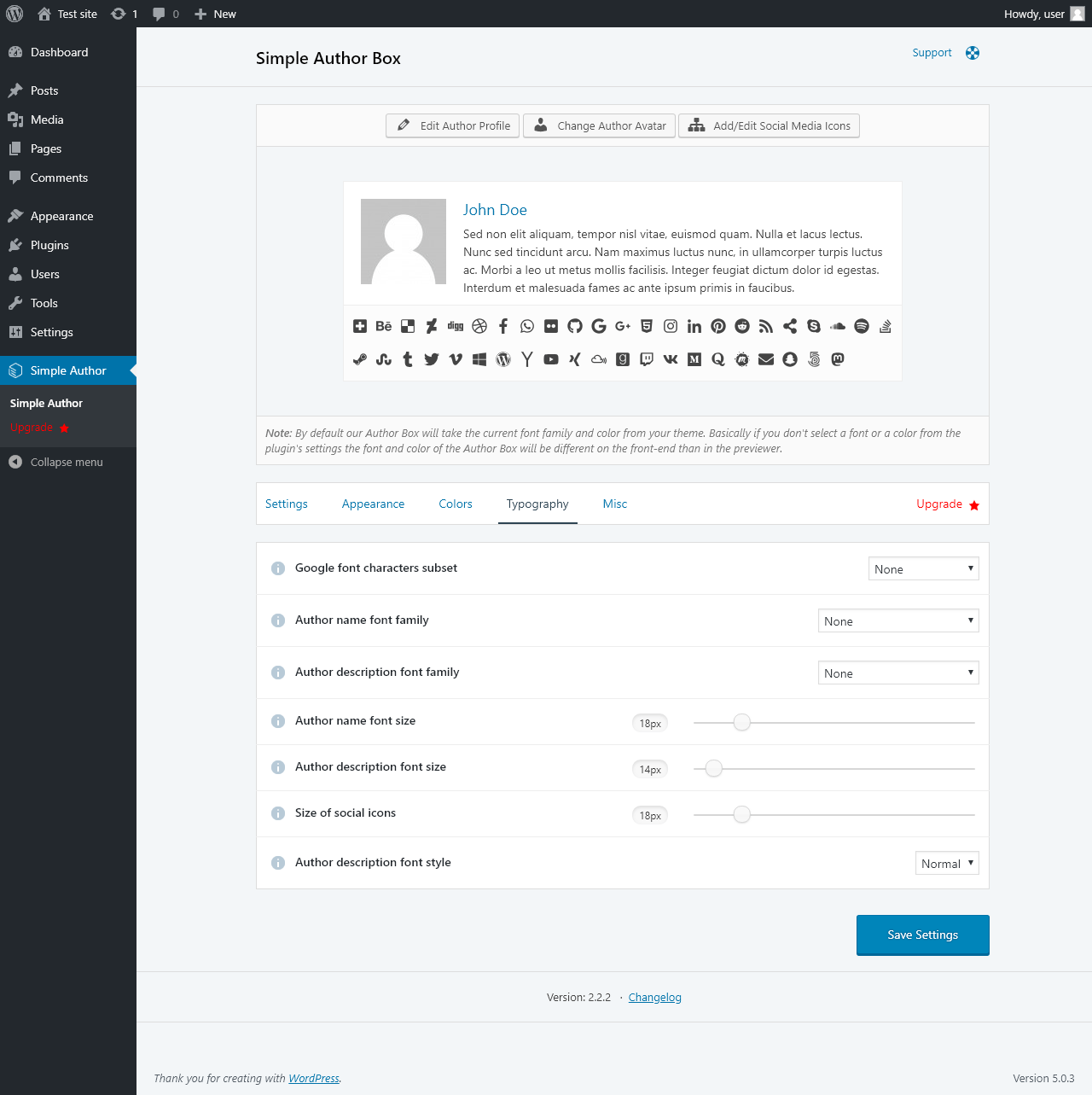This screenshot has width=1092, height=1095.
Task: Click the Medium social icon
Action: pos(694,359)
